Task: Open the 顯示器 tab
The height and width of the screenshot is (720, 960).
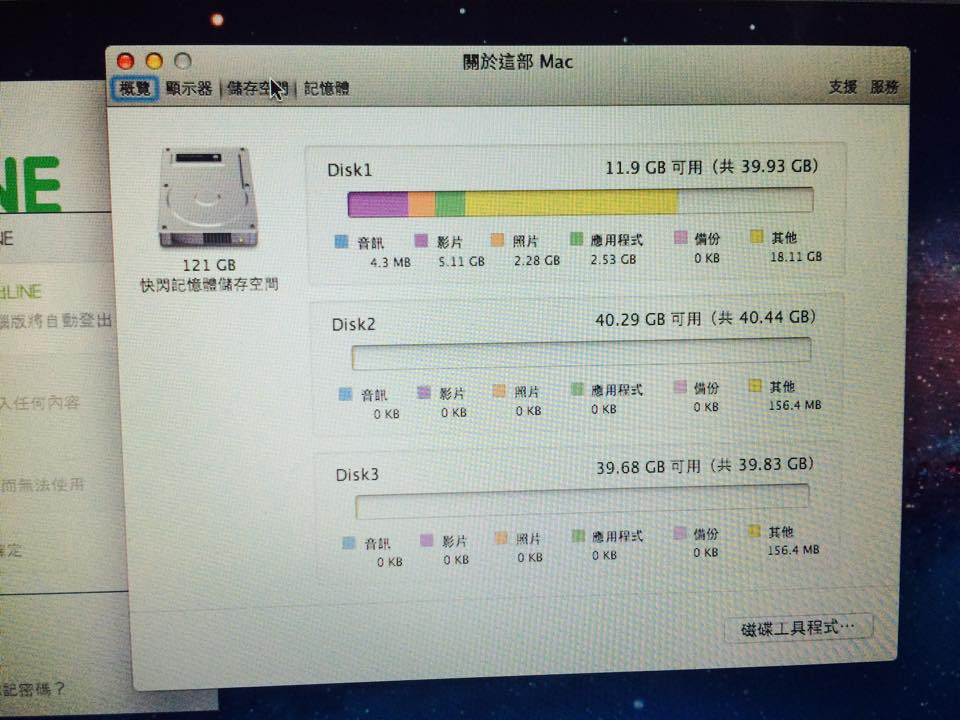Action: (189, 89)
